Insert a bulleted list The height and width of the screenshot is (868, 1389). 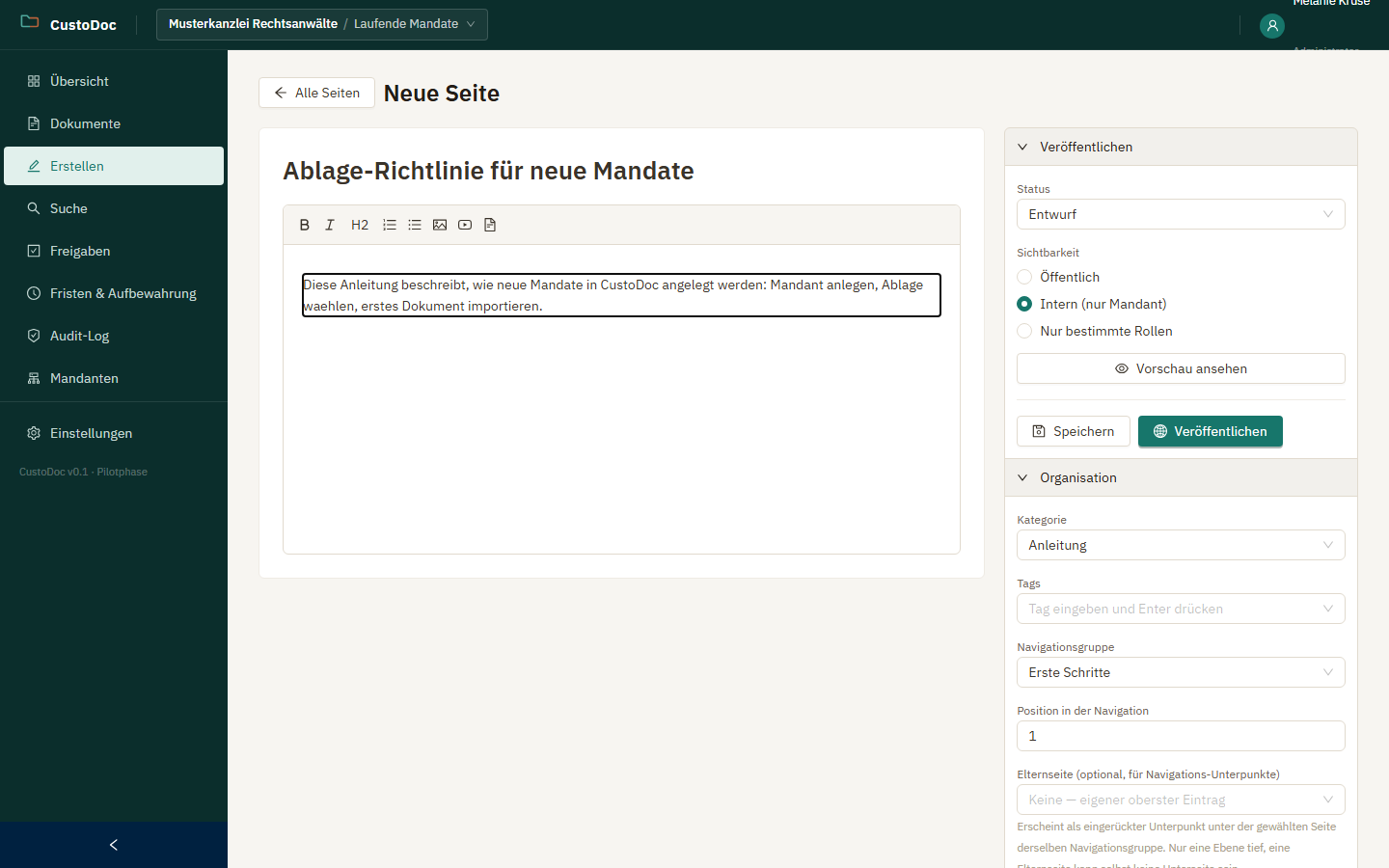(415, 225)
